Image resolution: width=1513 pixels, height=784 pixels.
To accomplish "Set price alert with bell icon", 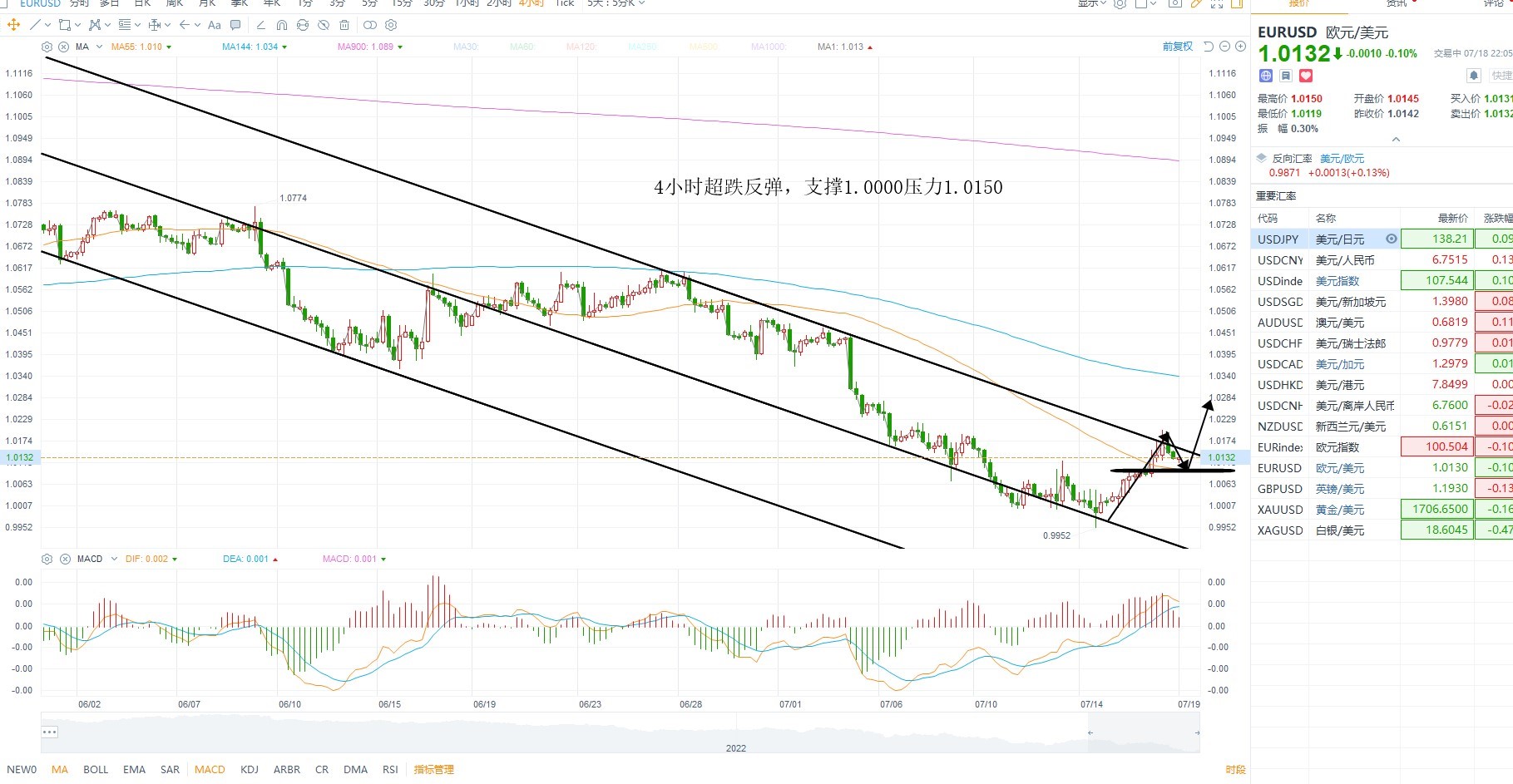I will pos(1473,76).
